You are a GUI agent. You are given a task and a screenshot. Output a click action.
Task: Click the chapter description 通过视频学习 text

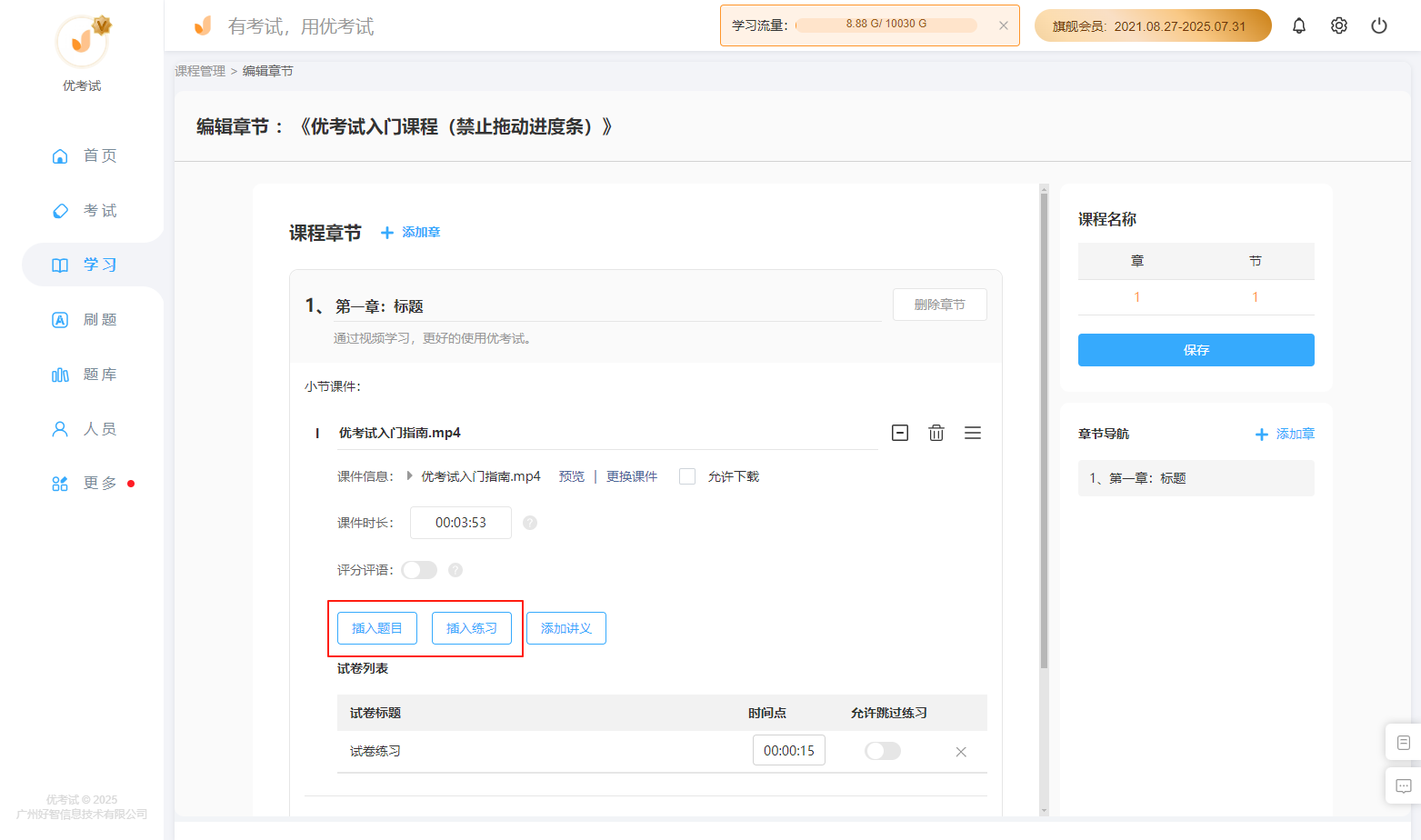[x=434, y=338]
